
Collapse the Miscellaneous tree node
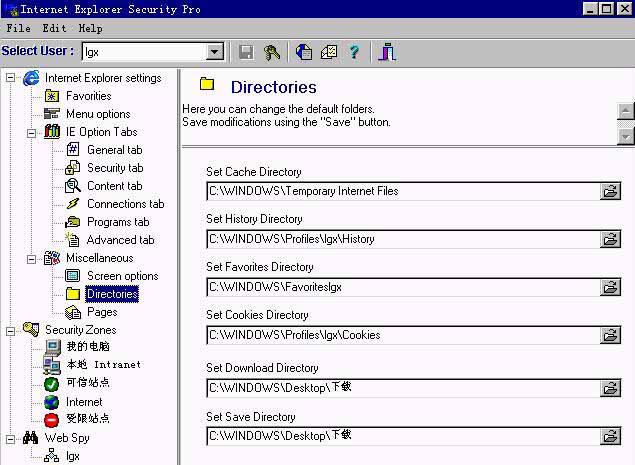click(32, 258)
